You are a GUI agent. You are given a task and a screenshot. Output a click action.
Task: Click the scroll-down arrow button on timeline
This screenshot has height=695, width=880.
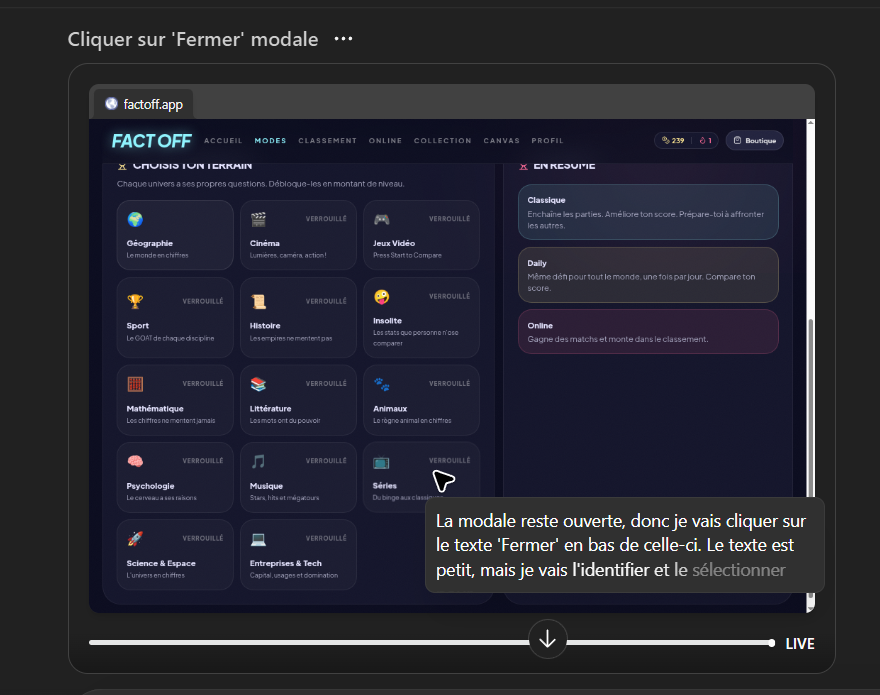(x=548, y=638)
